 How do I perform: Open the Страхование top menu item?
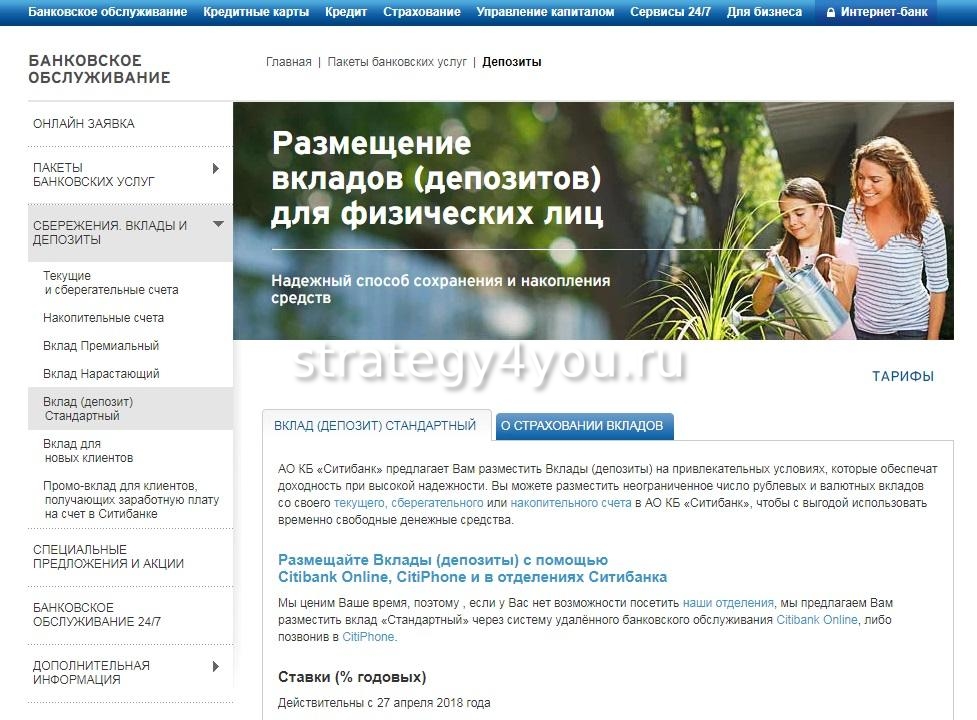tap(422, 12)
